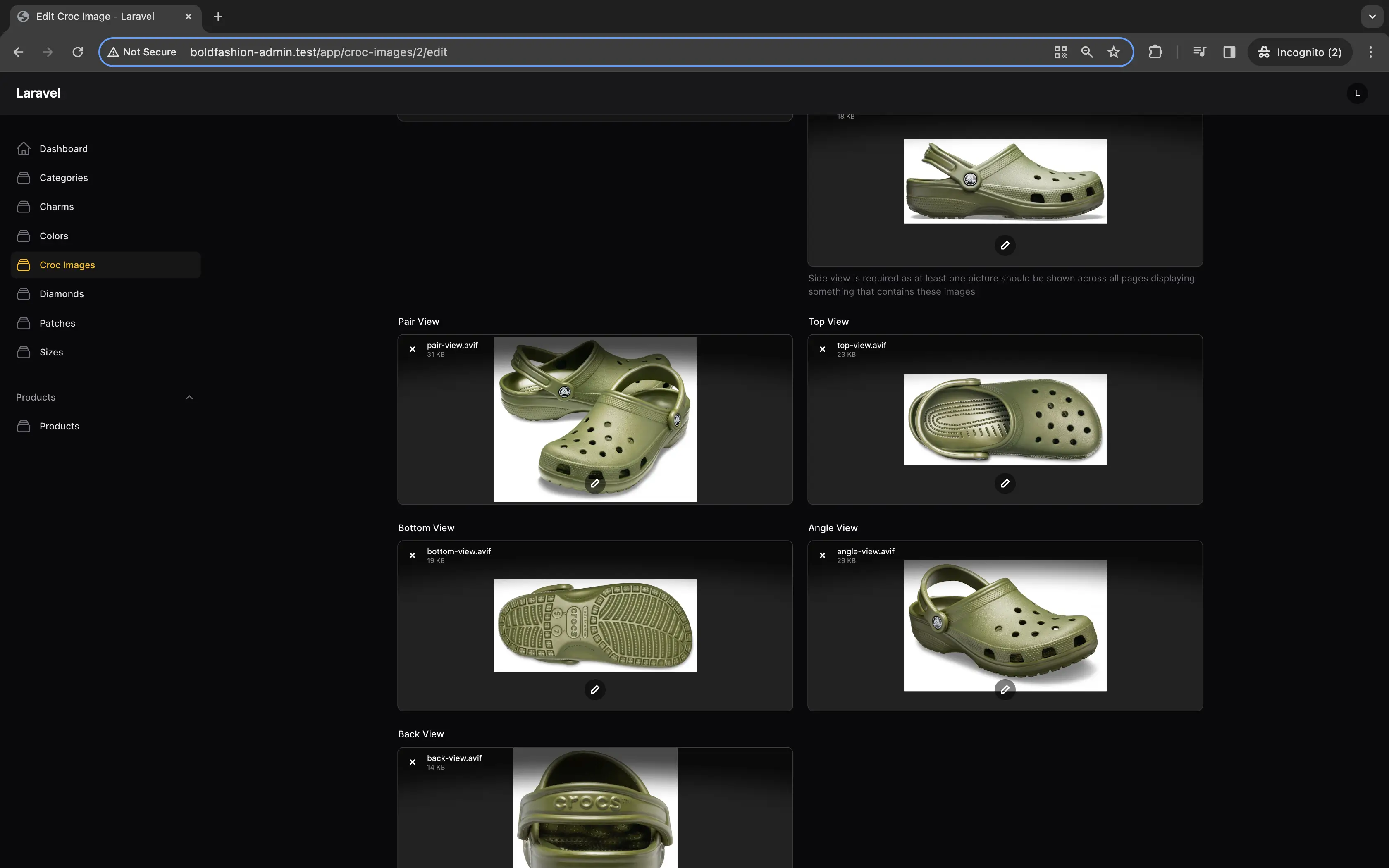Click the Colors sidebar icon
The height and width of the screenshot is (868, 1389).
24,236
